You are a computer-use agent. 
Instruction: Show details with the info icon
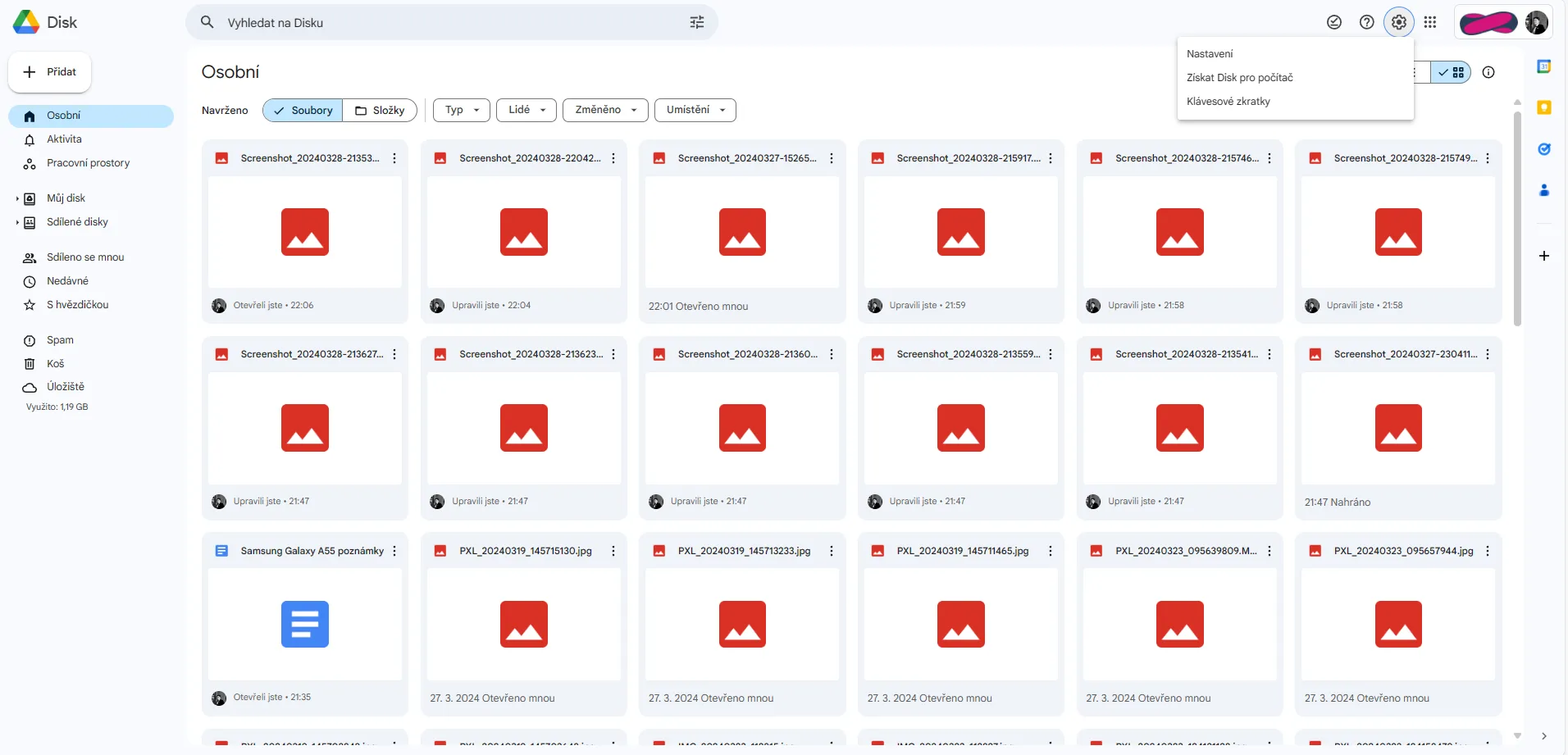[1488, 73]
